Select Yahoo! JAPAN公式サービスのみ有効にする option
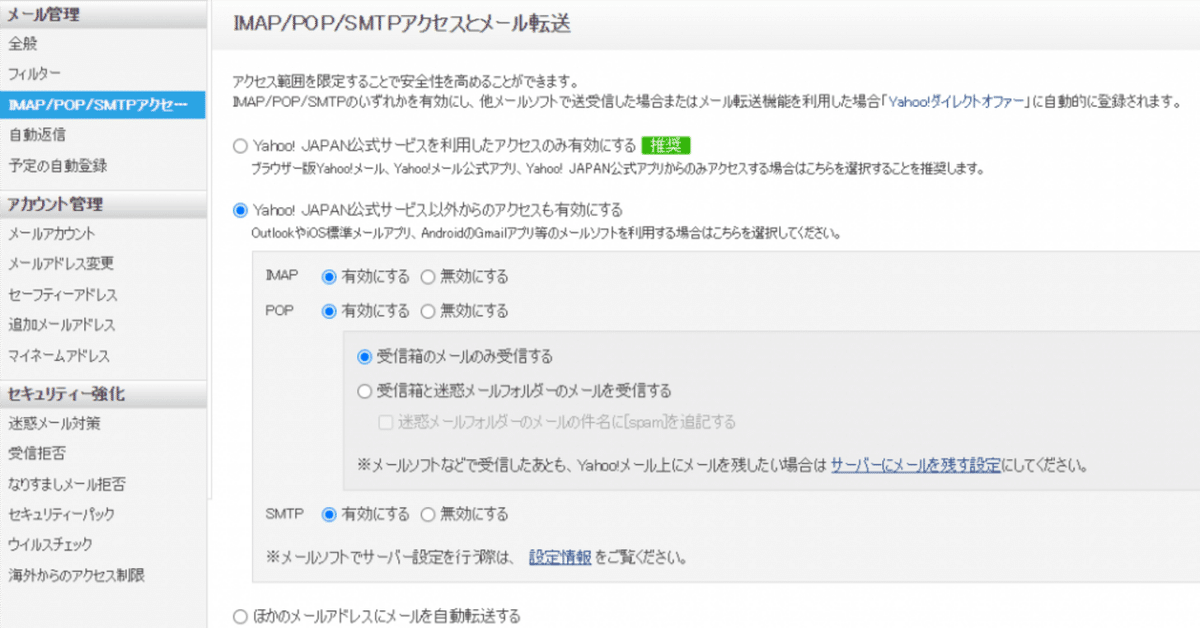This screenshot has width=1200, height=628. (x=239, y=145)
